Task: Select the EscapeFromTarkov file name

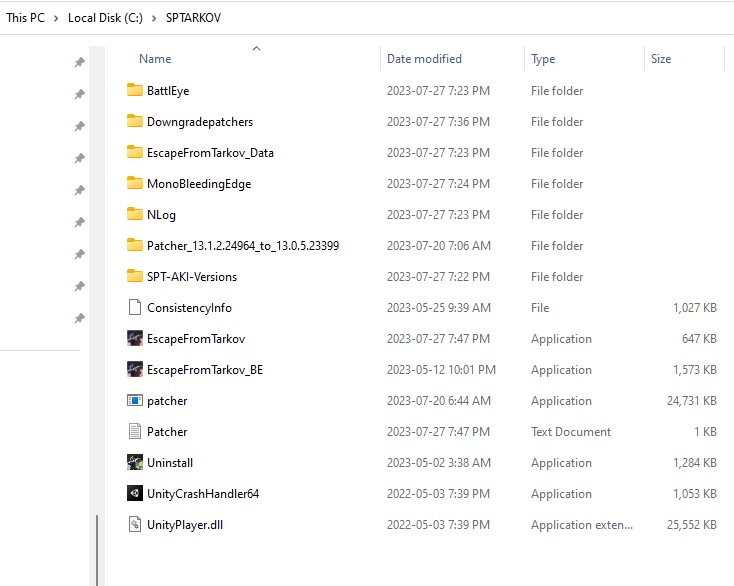Action: pyautogui.click(x=196, y=338)
